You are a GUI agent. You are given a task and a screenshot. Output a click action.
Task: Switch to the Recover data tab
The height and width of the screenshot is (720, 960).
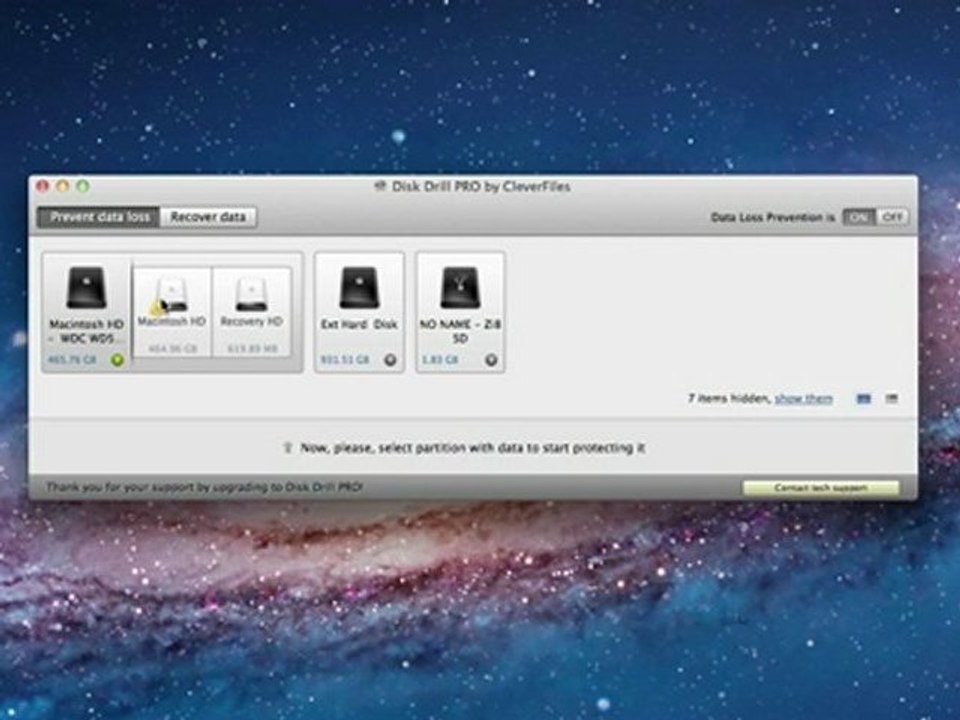[x=208, y=217]
